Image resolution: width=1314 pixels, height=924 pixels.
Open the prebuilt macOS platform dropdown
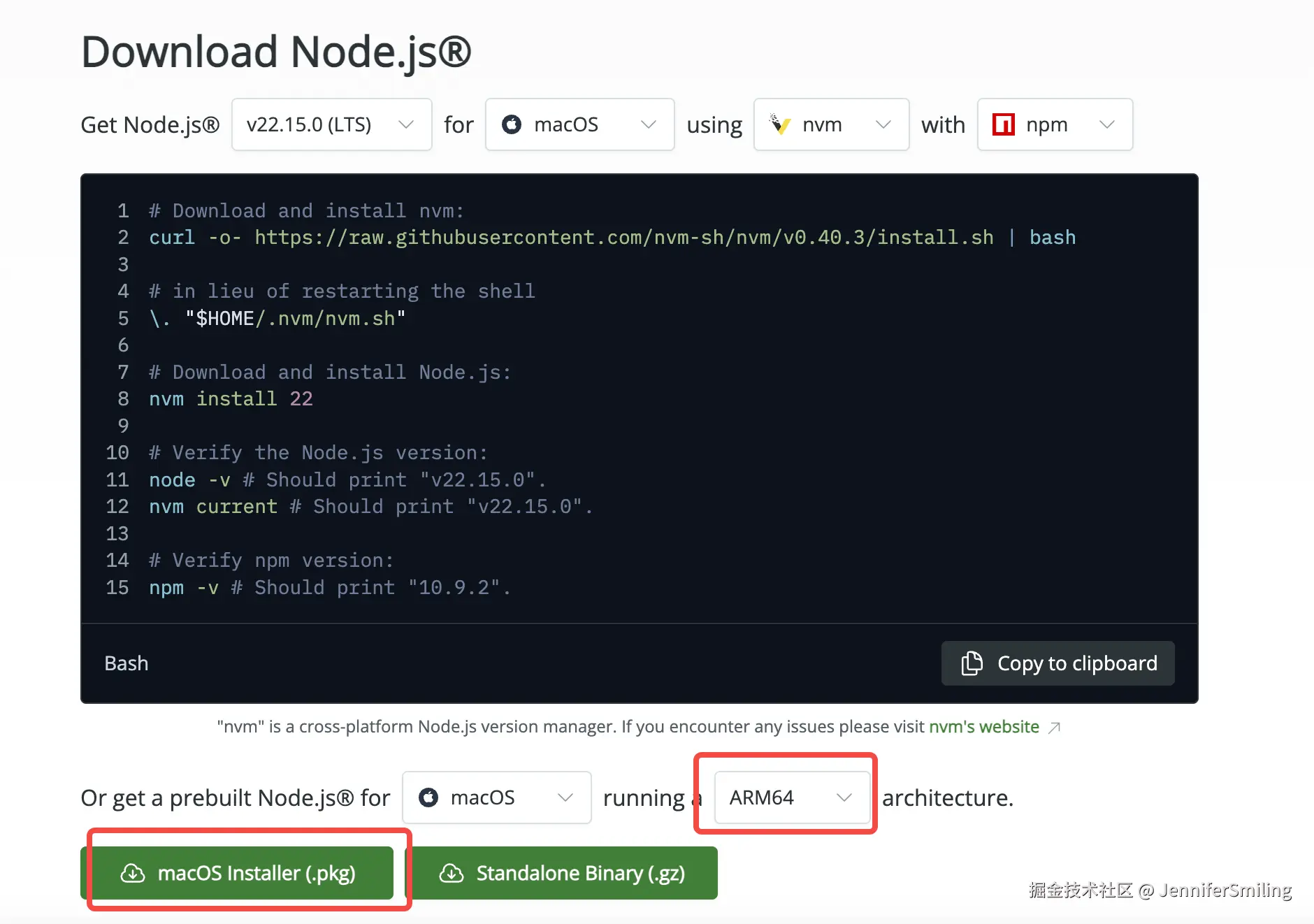496,797
